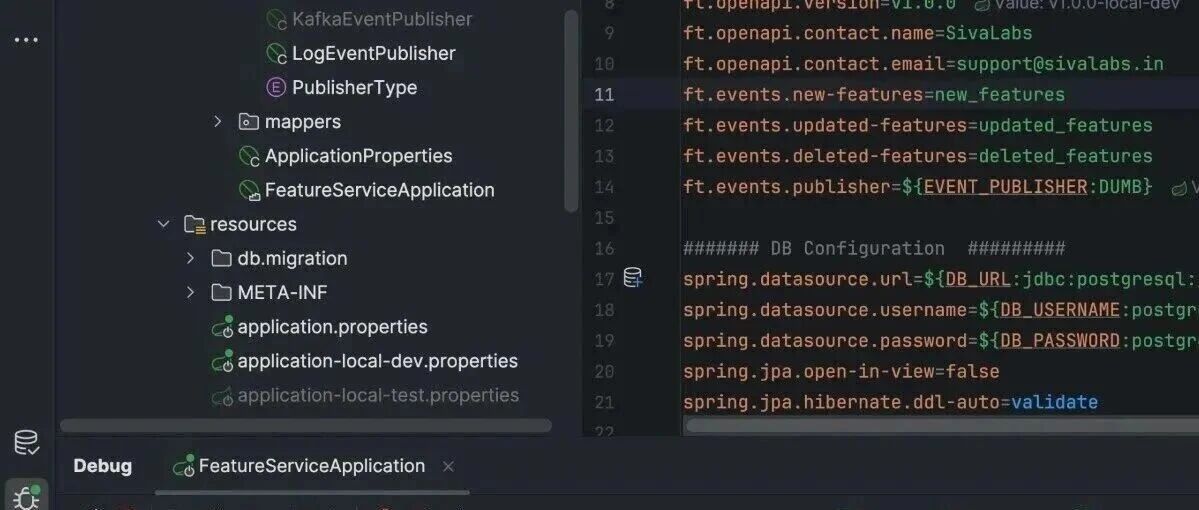Select the PublisherType enum icon
The image size is (1199, 510).
(x=275, y=88)
